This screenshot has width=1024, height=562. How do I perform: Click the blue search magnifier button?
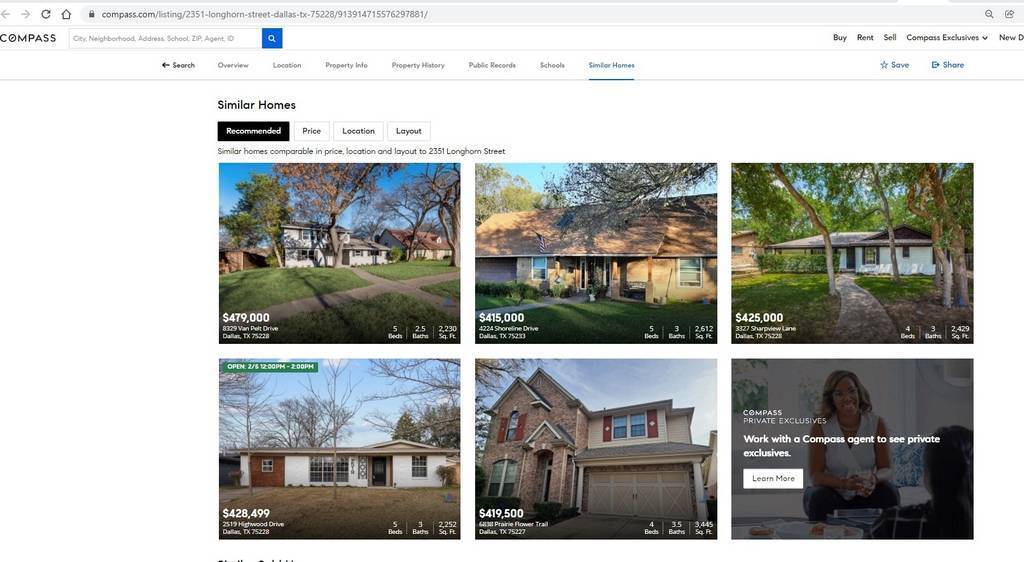[x=272, y=38]
